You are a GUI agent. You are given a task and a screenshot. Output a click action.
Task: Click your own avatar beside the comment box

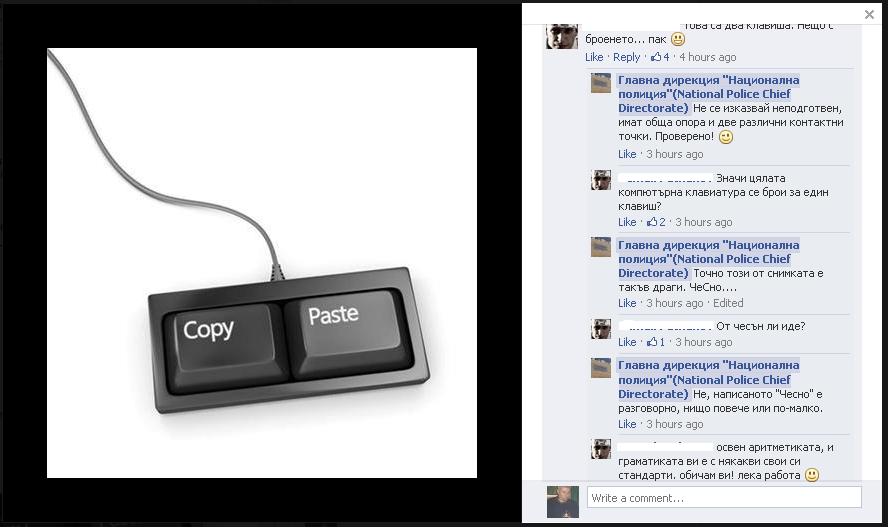562,502
